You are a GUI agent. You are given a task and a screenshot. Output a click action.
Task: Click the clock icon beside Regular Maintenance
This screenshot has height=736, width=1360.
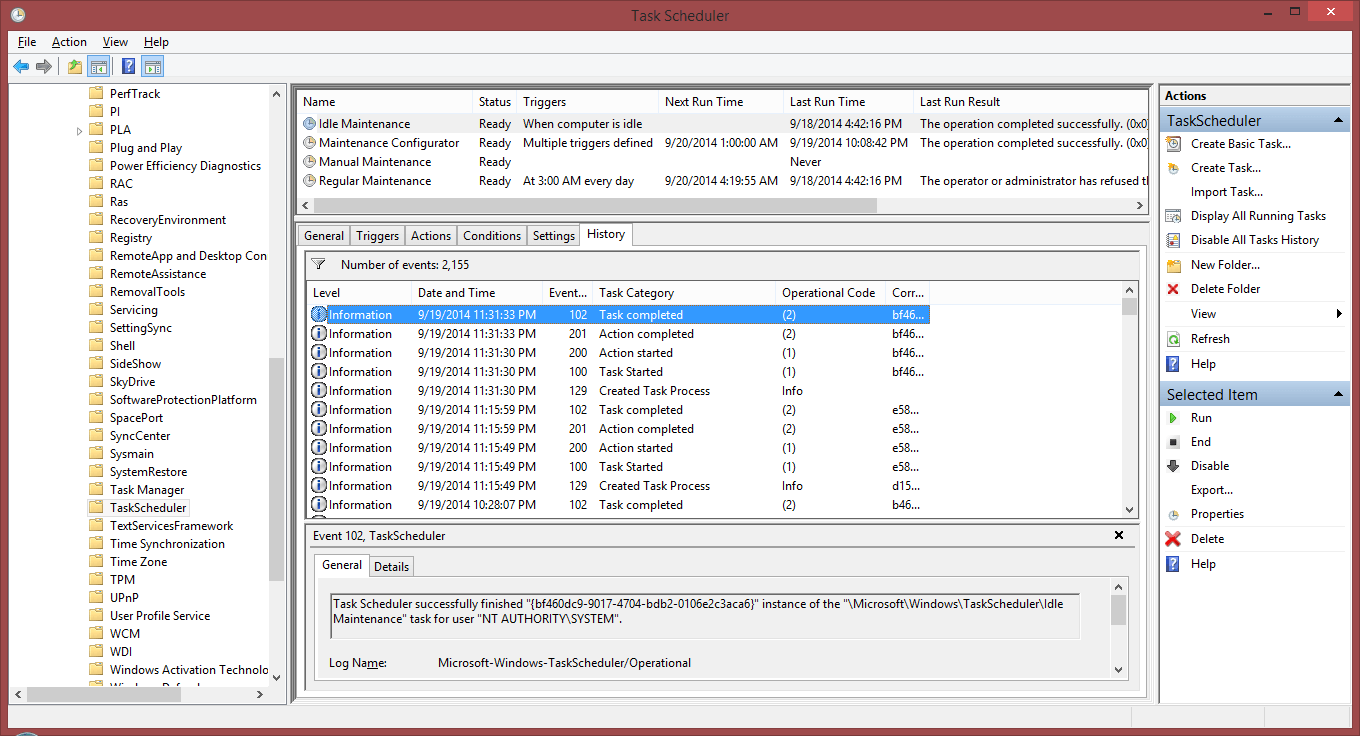[310, 181]
